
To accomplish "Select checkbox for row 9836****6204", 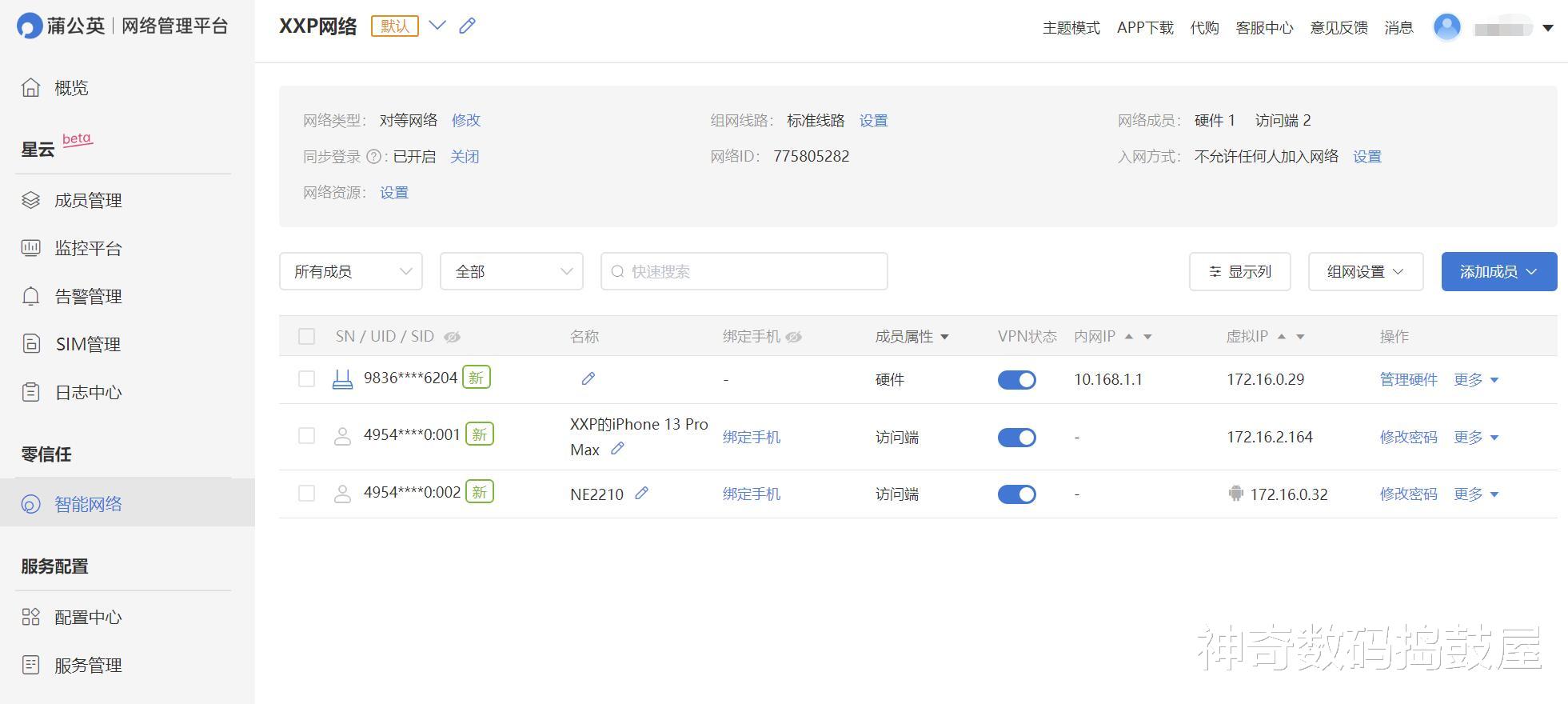I will pyautogui.click(x=306, y=378).
